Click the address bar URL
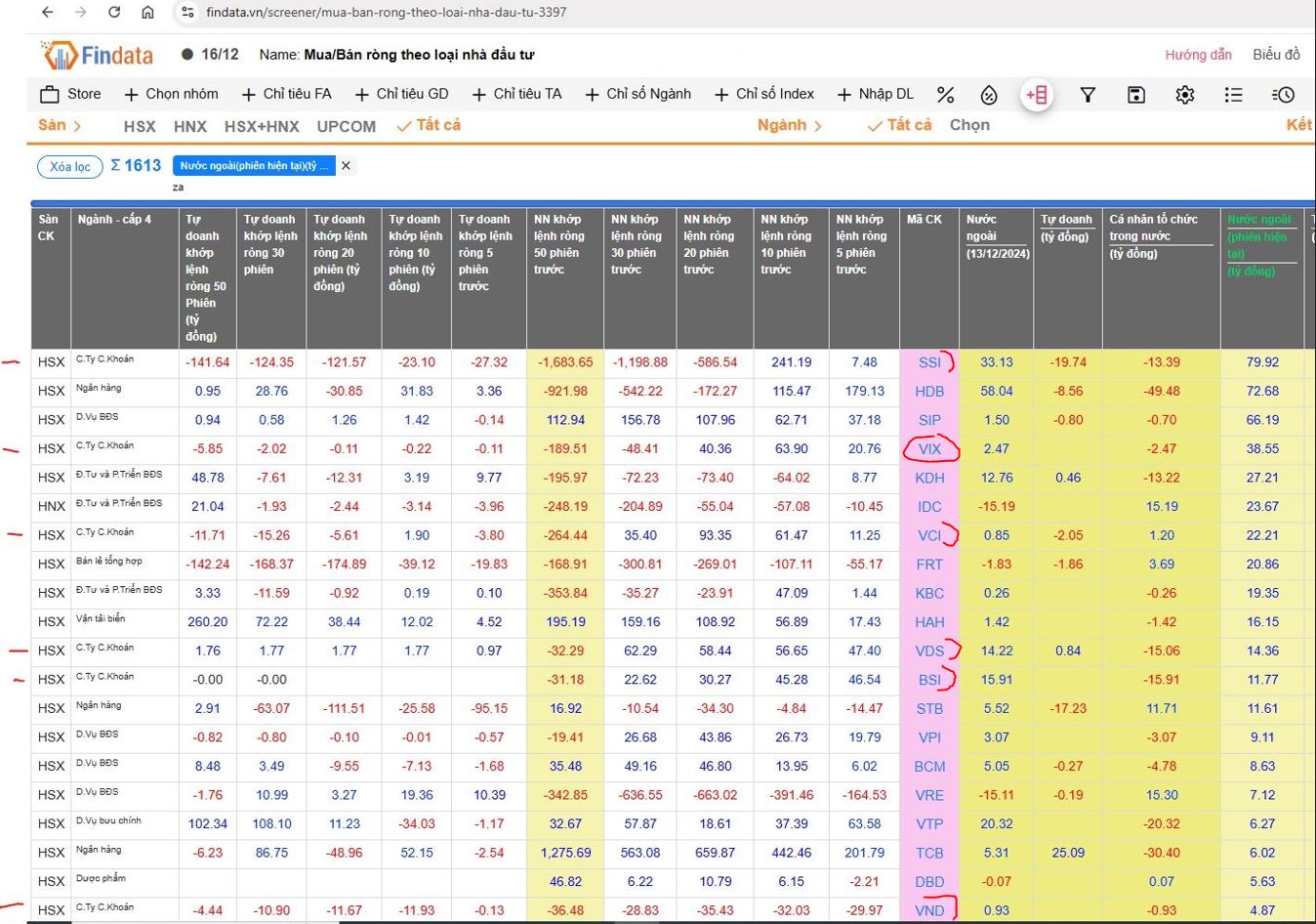Image resolution: width=1316 pixels, height=924 pixels. coord(387,13)
